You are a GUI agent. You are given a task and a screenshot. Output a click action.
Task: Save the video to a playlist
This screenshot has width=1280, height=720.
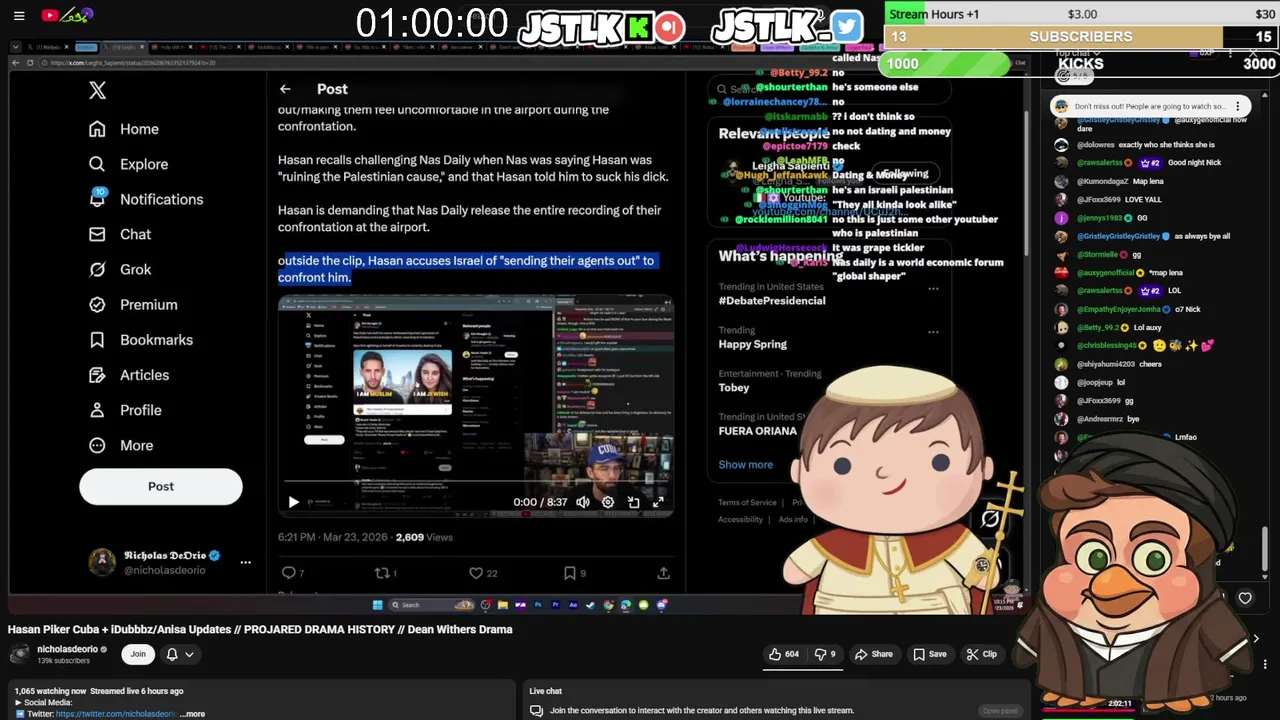(x=928, y=654)
